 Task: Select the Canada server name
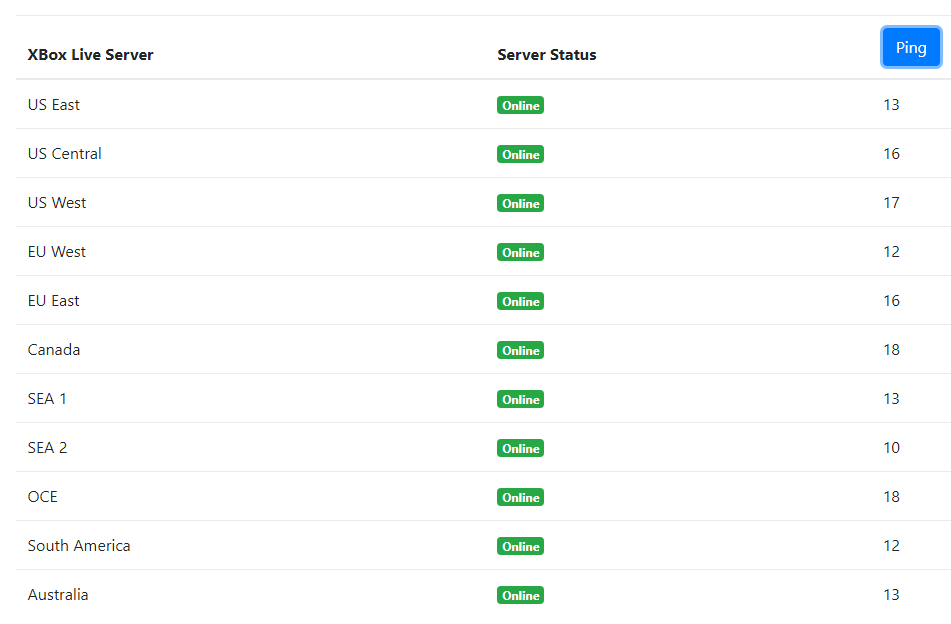pos(54,350)
